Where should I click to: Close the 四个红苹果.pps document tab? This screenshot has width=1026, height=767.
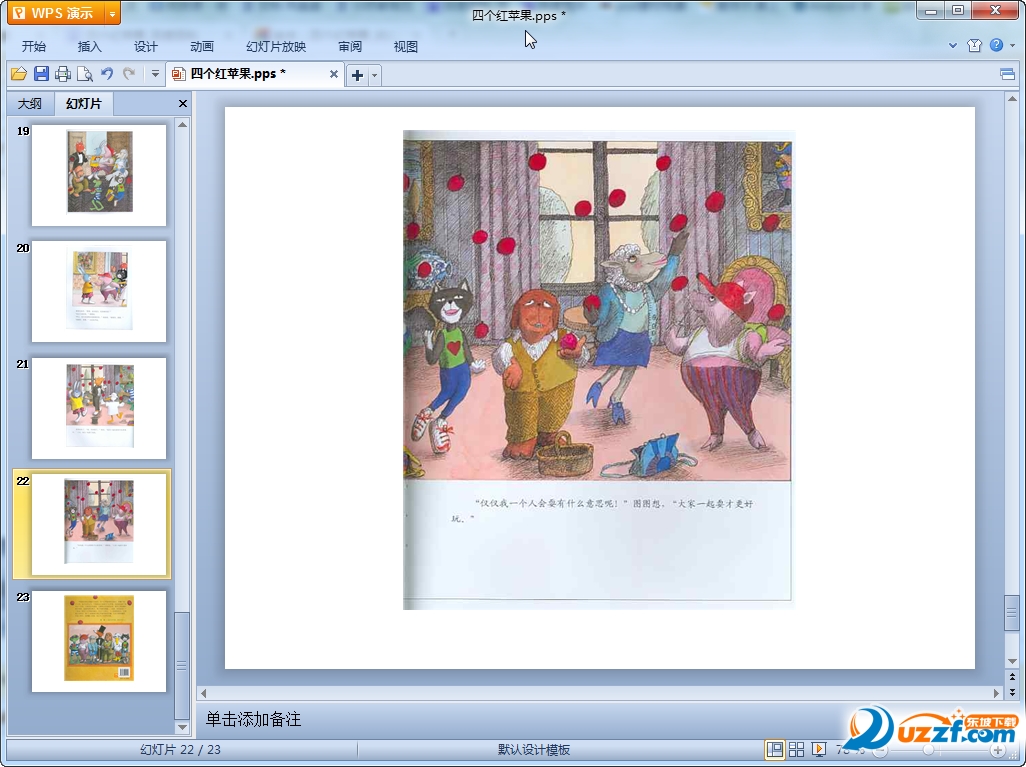point(334,74)
